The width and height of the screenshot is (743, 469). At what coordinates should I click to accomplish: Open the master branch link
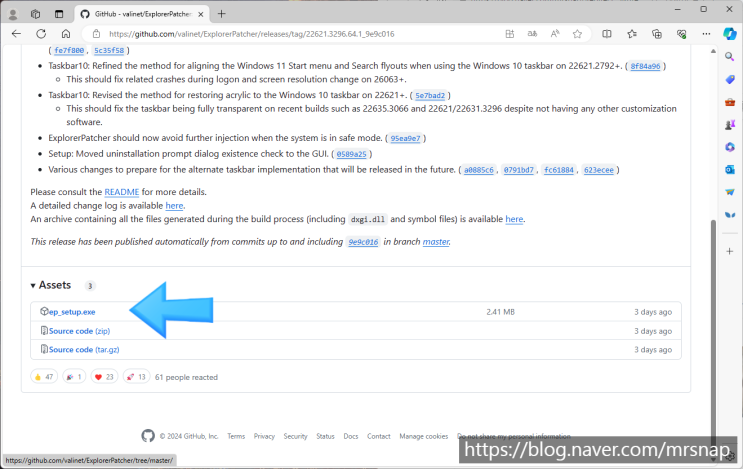coord(436,242)
